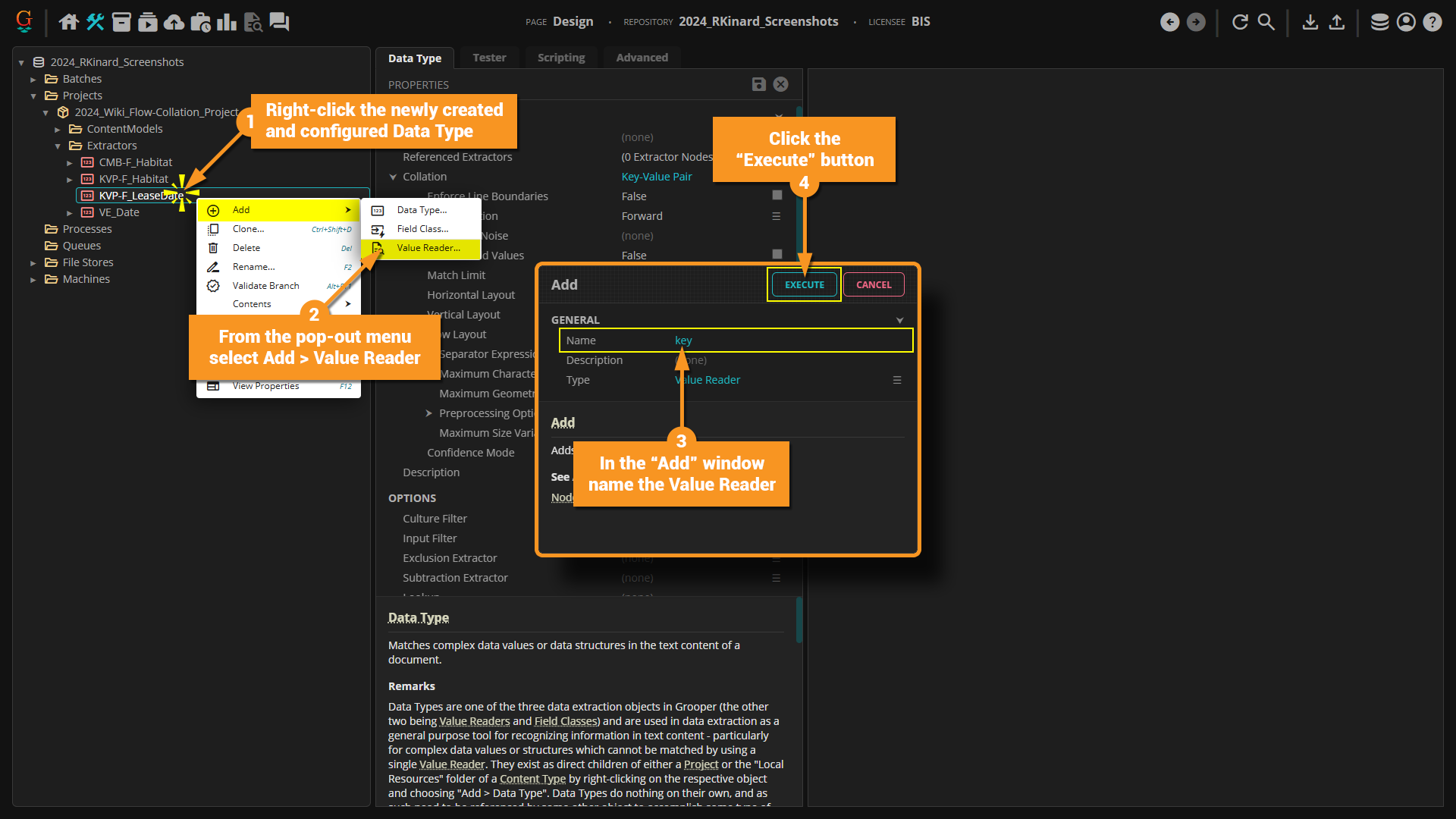Toggle the checkbox in False Values row
1456x819 pixels.
(777, 255)
